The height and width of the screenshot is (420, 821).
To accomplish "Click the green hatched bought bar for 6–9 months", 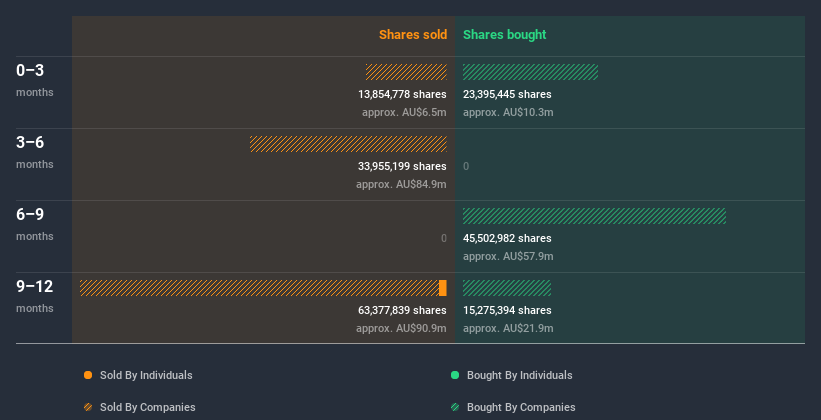I will point(594,216).
